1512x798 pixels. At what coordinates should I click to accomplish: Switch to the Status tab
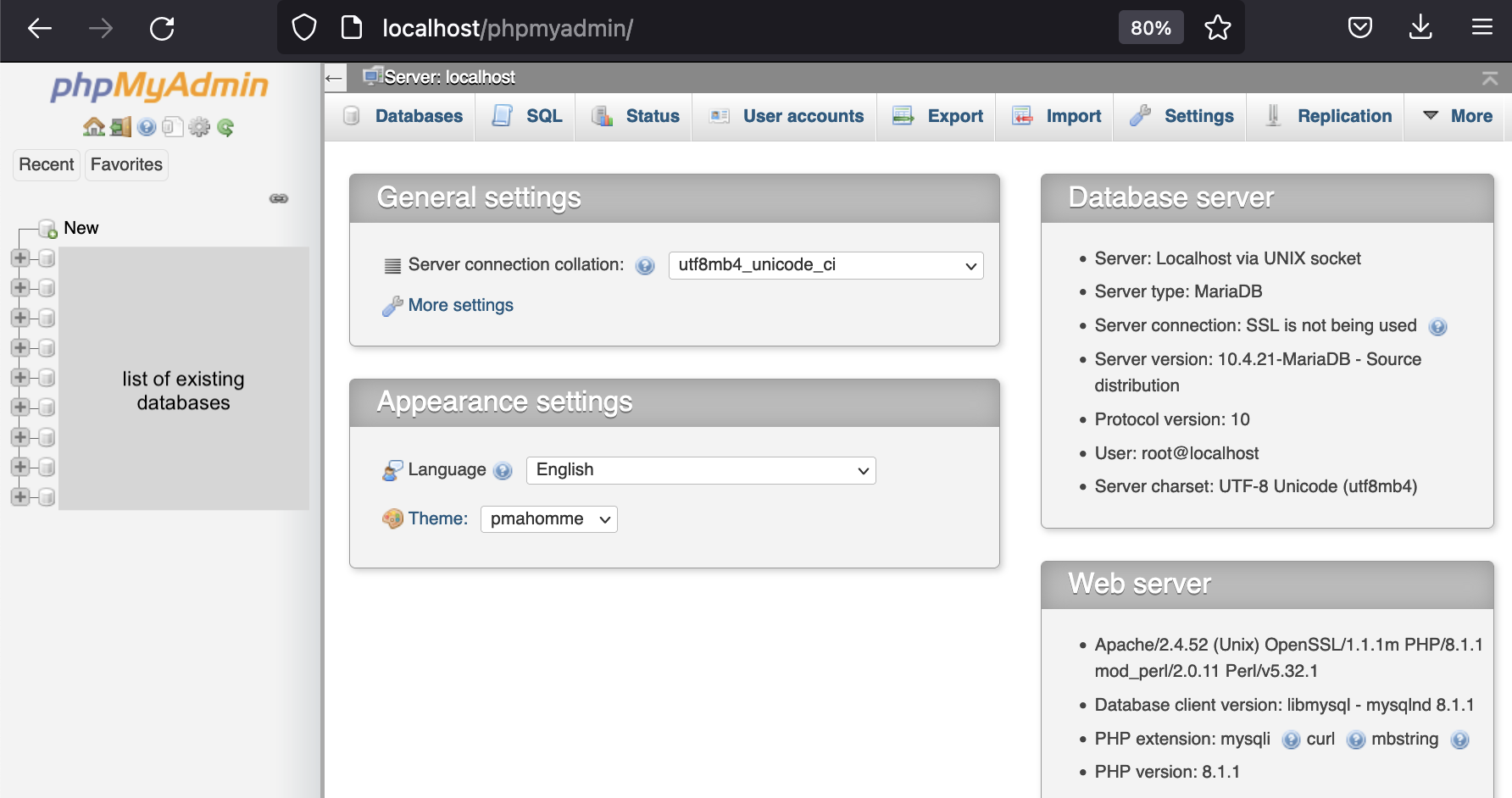[x=635, y=116]
